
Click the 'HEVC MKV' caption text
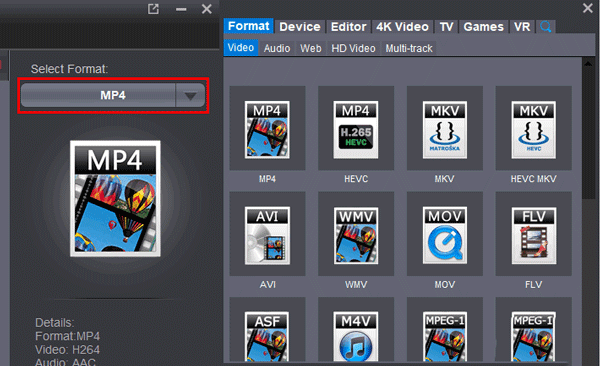533,179
